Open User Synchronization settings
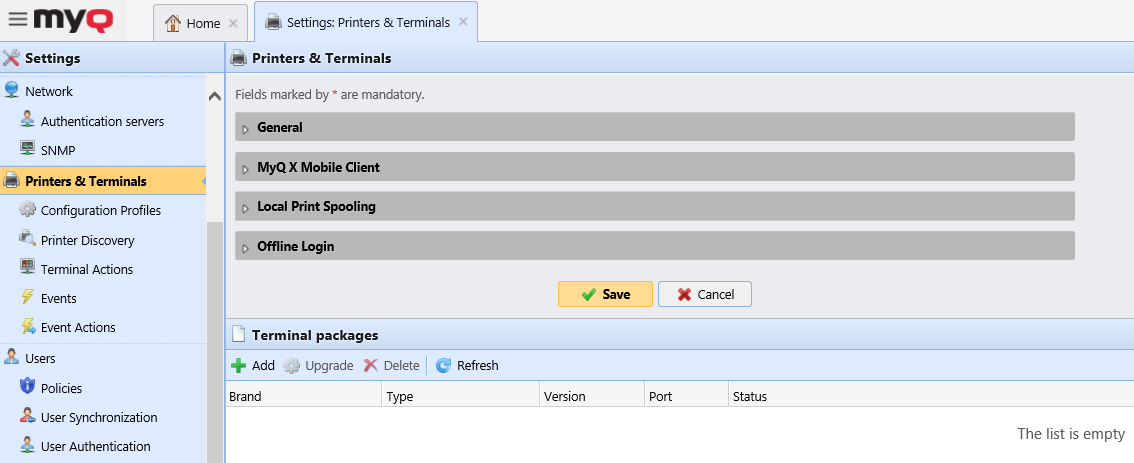Screen dimensions: 1134x463 click(x=98, y=418)
